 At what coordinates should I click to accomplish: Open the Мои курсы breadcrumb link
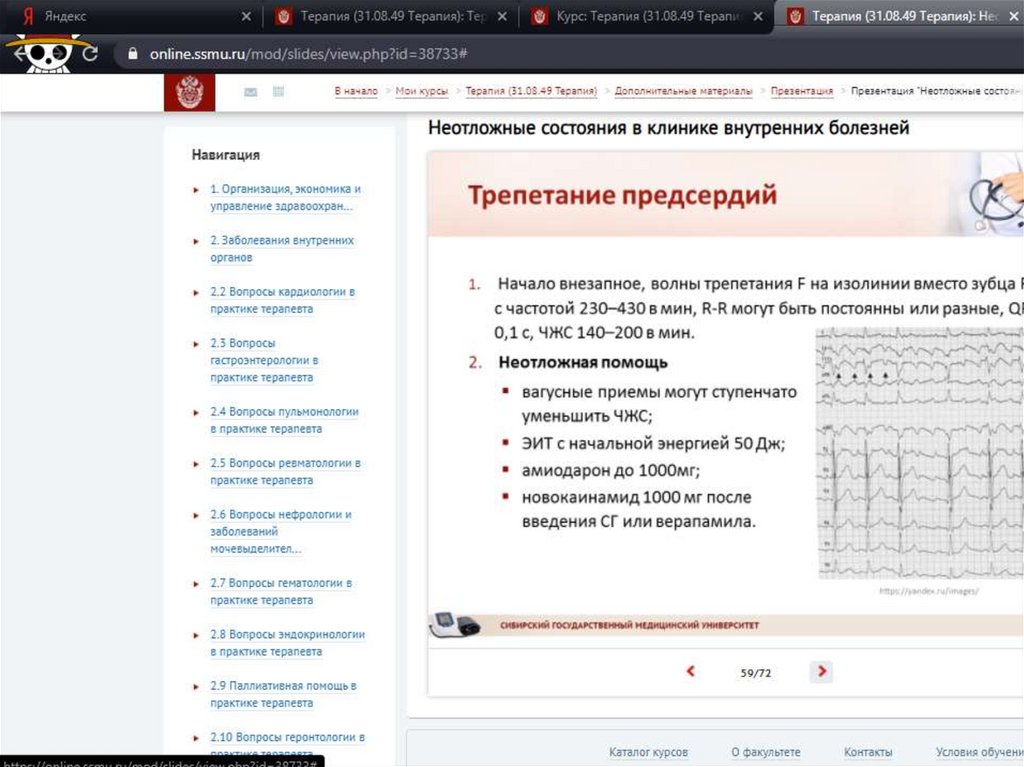tap(422, 91)
